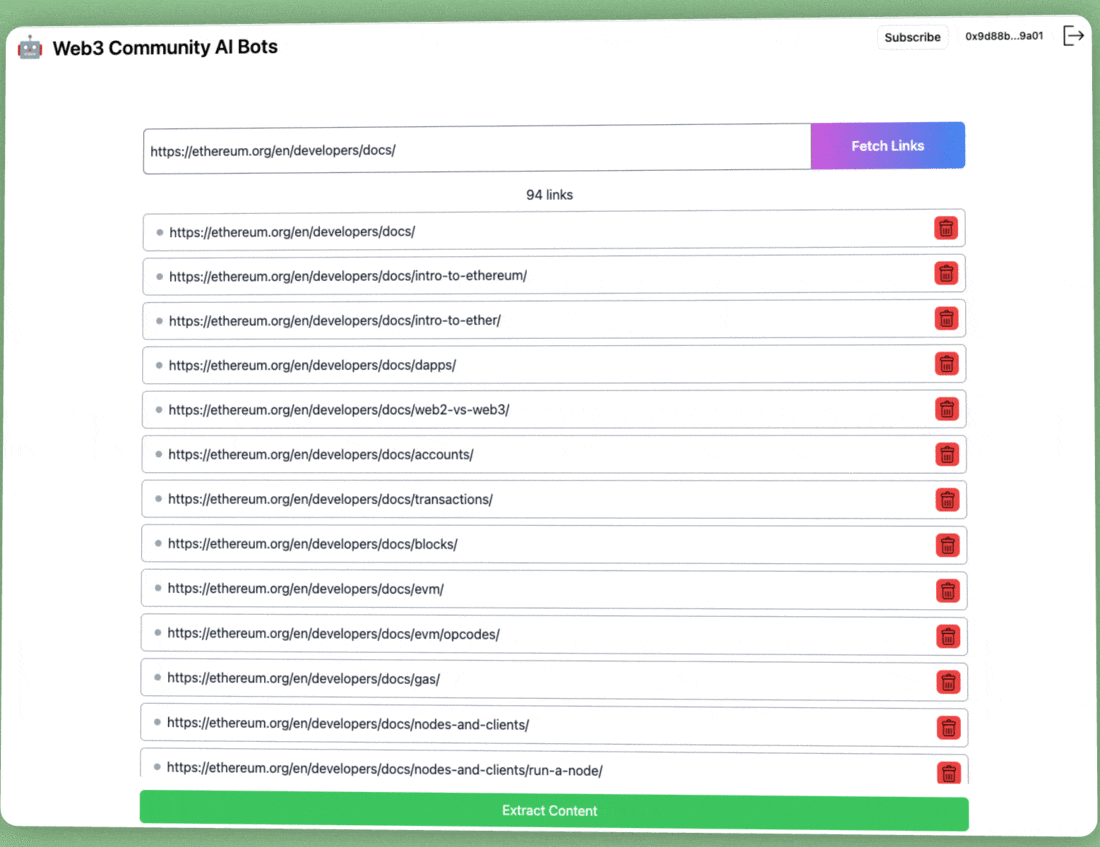Click the Extract Content button

point(554,811)
